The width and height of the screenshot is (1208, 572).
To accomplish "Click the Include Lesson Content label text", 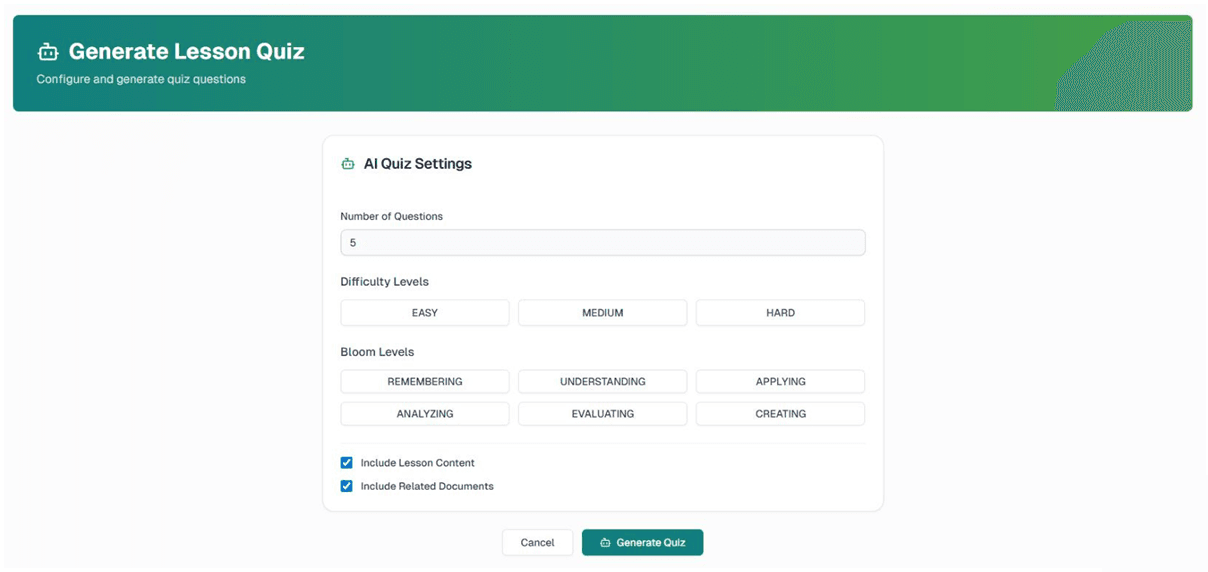I will coord(418,463).
